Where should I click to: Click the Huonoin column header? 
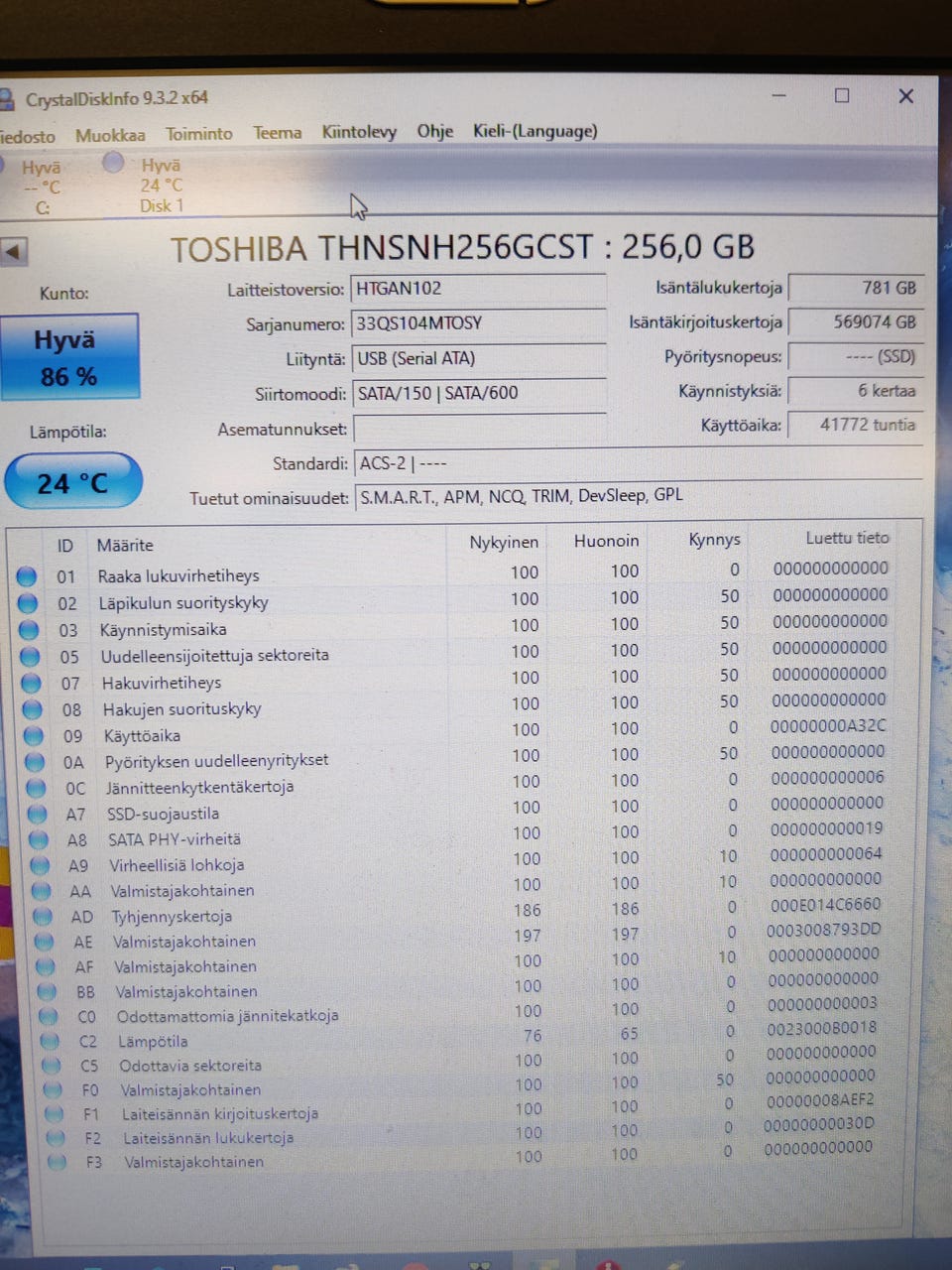[606, 541]
